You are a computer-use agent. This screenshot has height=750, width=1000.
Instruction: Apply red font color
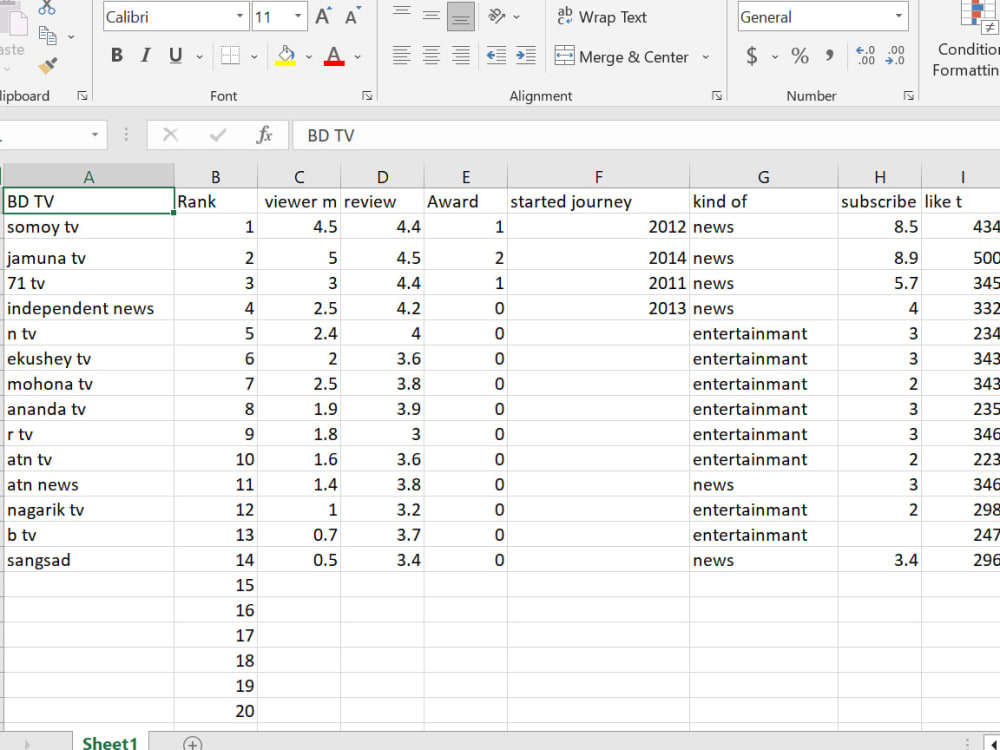[x=334, y=56]
